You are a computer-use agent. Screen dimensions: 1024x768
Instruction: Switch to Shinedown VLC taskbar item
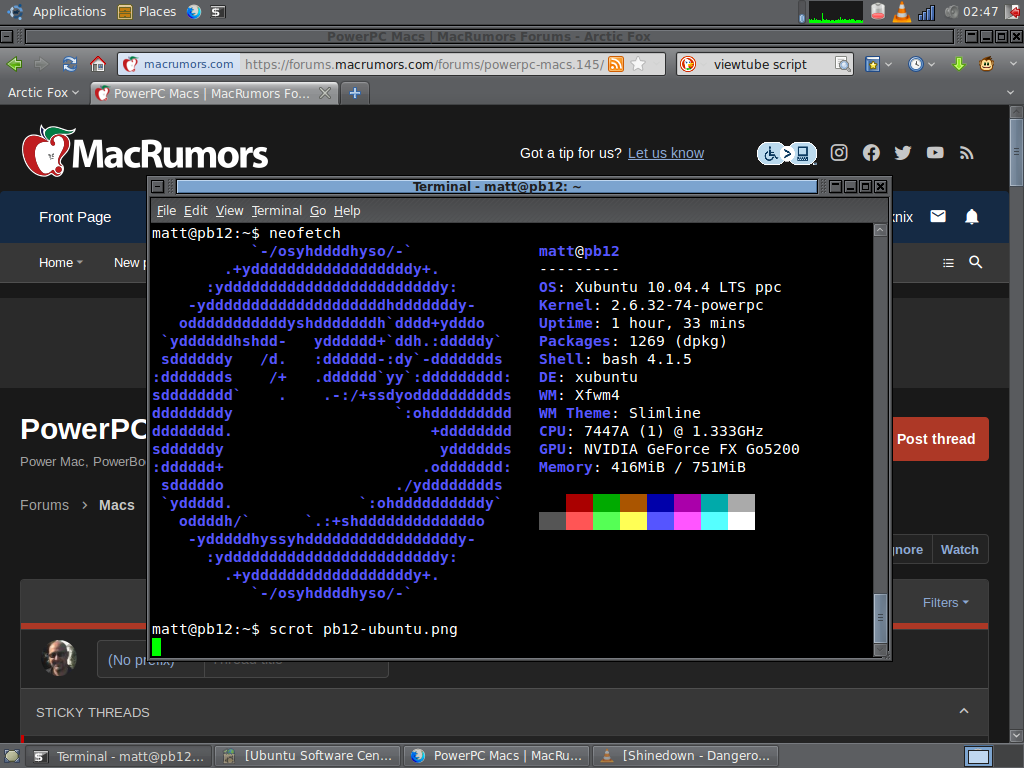(686, 756)
